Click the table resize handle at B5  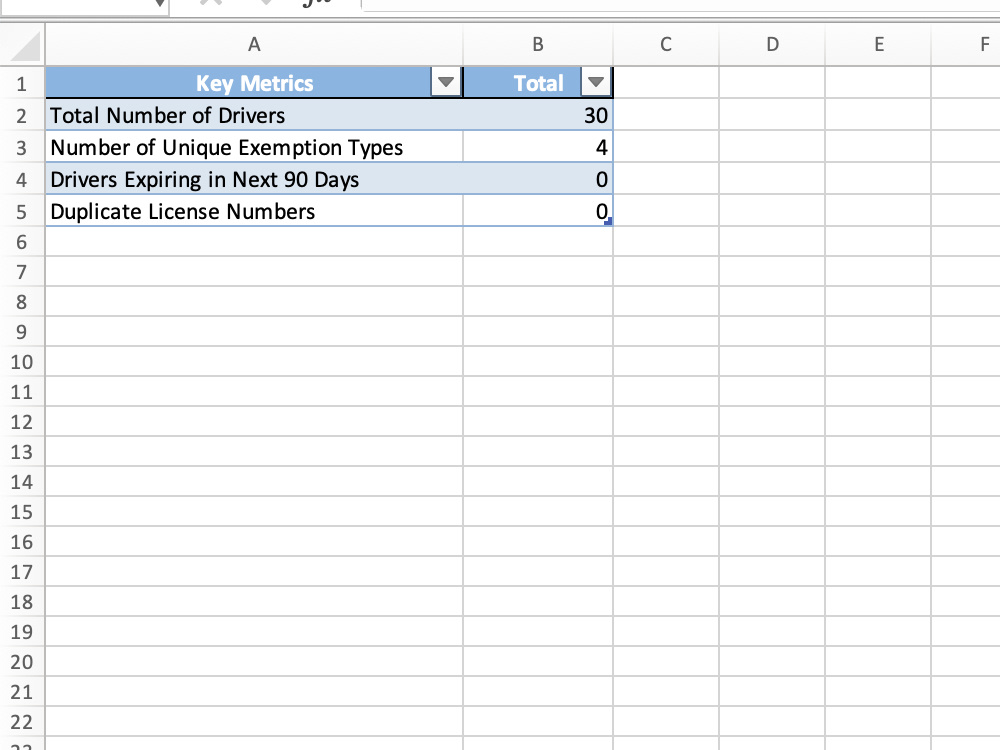pyautogui.click(x=608, y=221)
